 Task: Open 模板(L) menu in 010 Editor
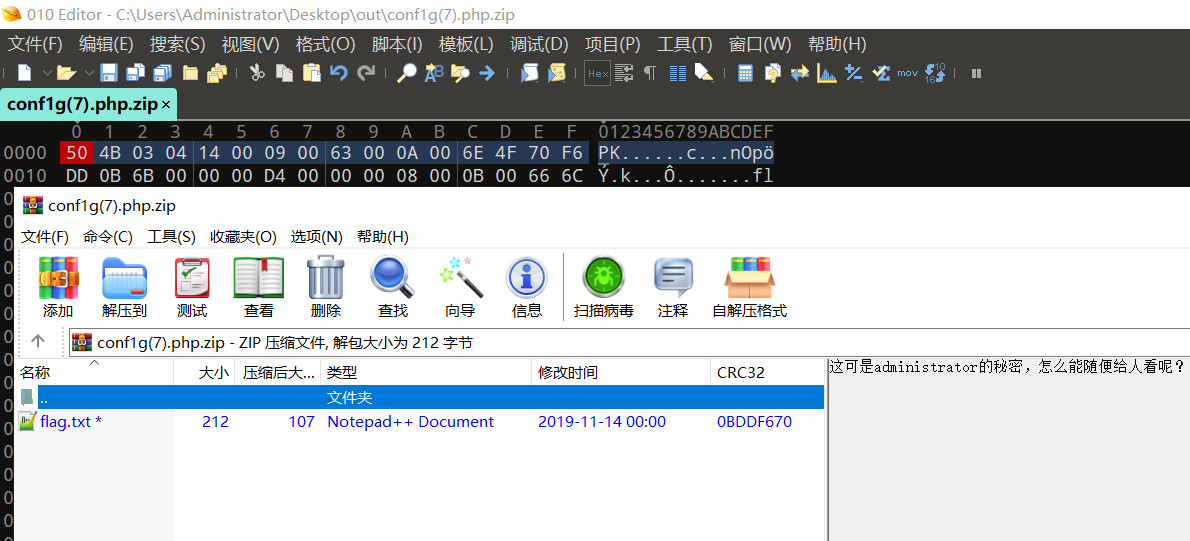pos(466,44)
